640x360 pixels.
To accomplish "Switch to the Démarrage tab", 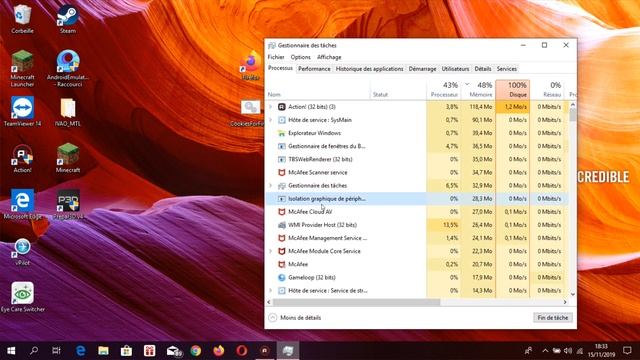I will tap(422, 69).
